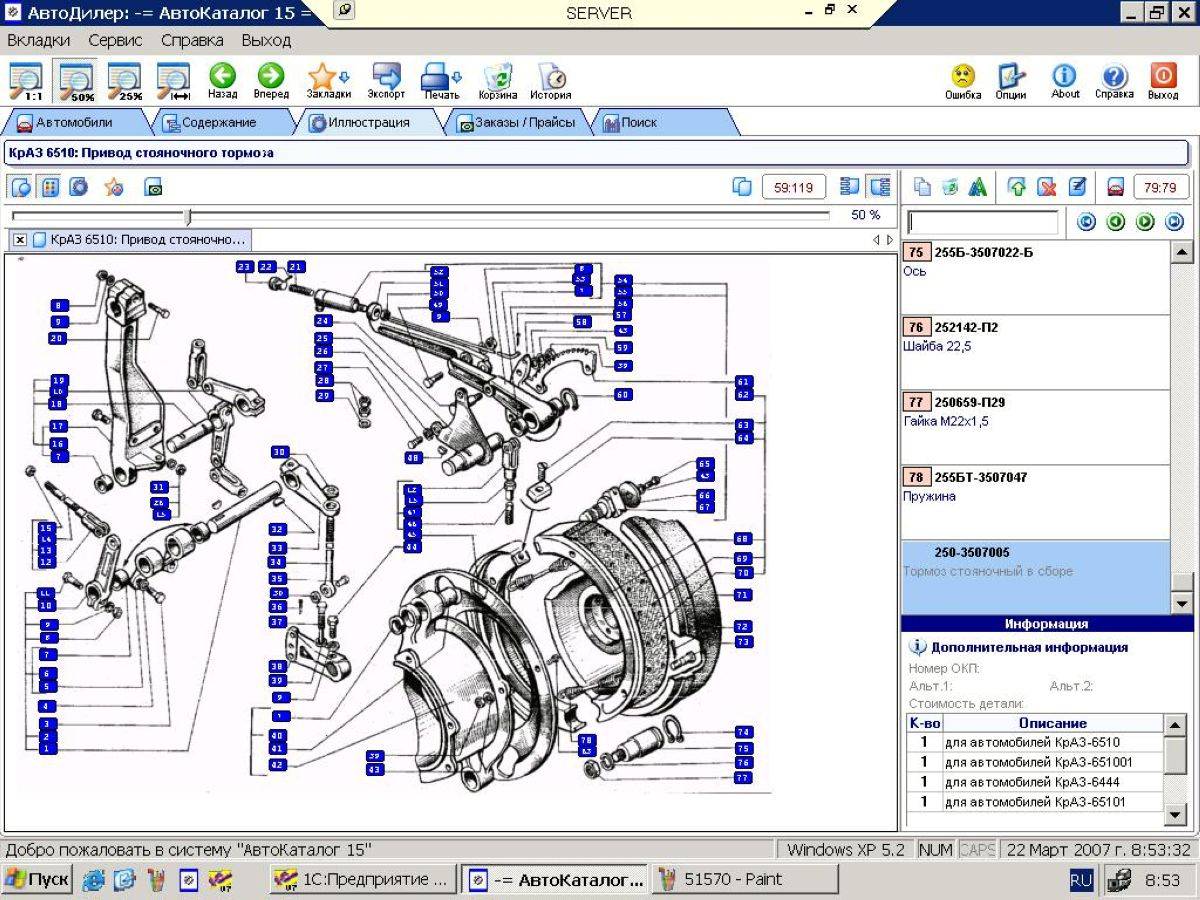
Task: Select part 78 Пружина
Action: 1035,502
